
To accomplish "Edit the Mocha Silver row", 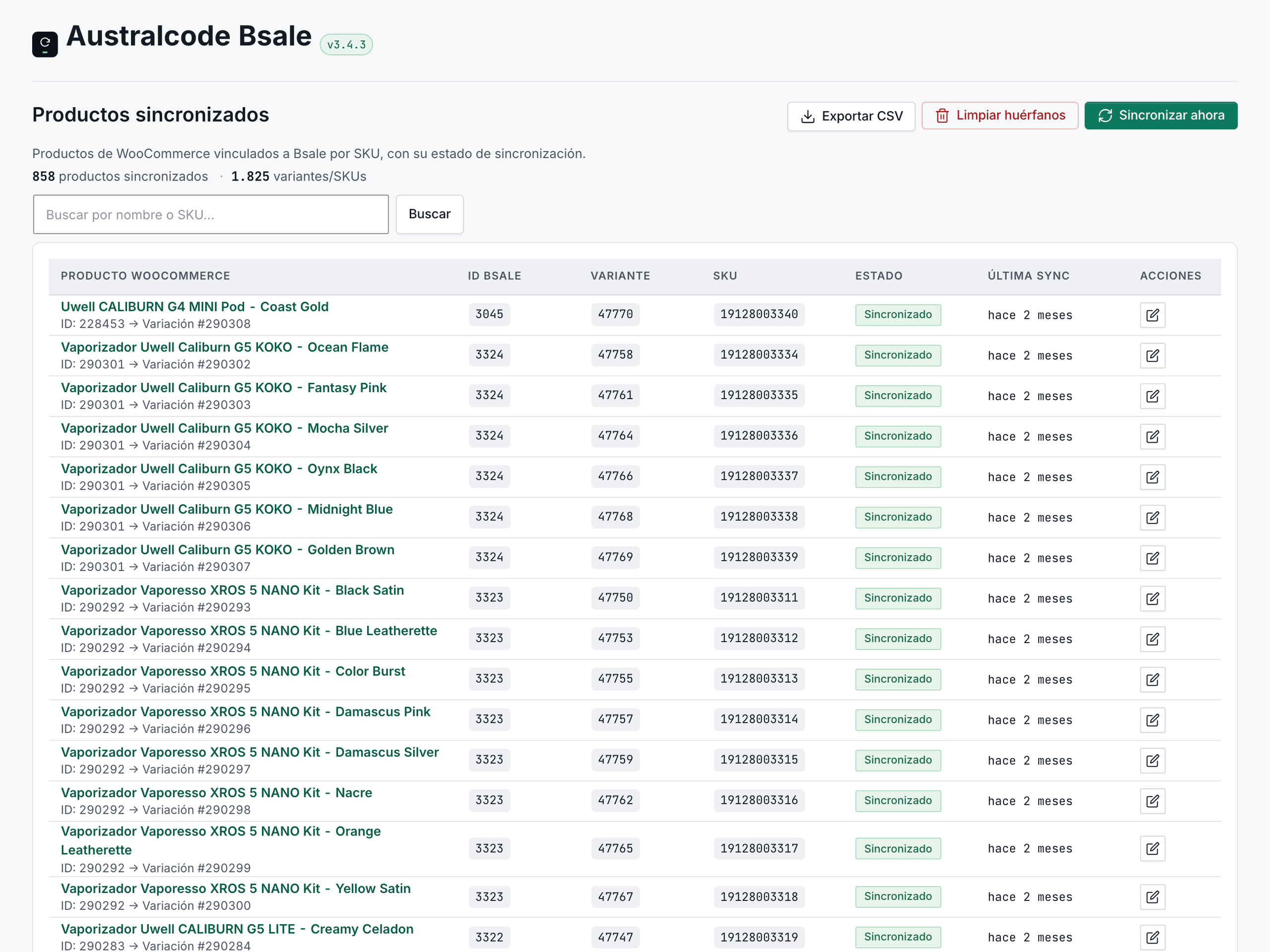I will coord(1152,437).
